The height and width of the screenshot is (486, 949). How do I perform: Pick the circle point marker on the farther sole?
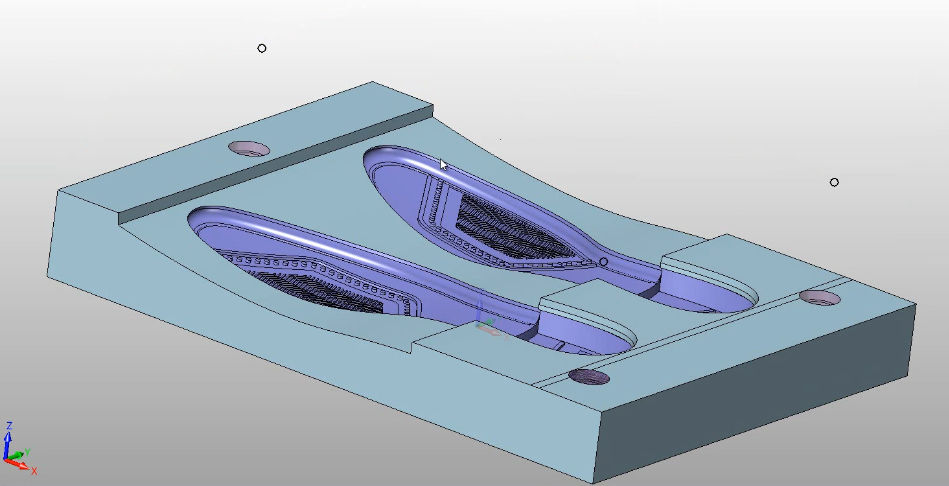point(603,262)
